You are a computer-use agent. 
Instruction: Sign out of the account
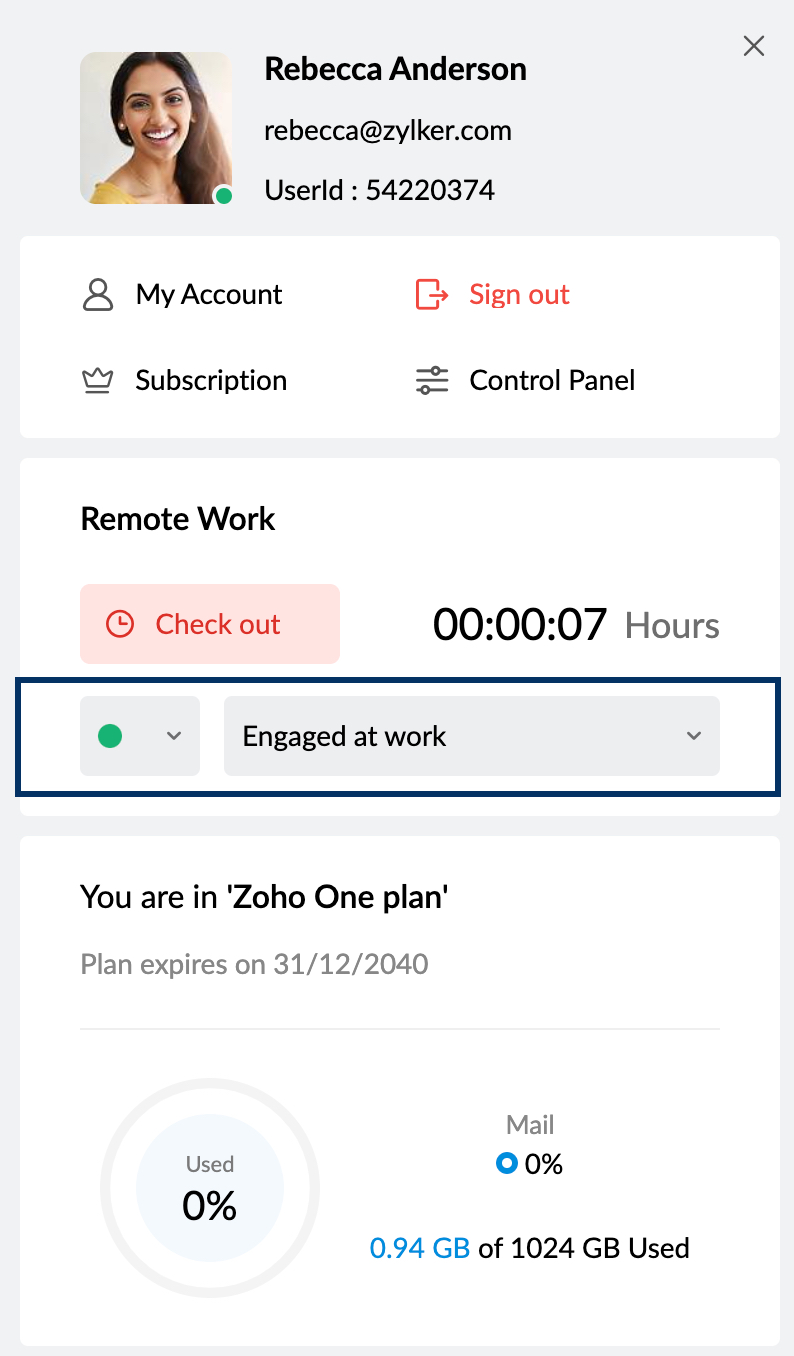coord(519,295)
